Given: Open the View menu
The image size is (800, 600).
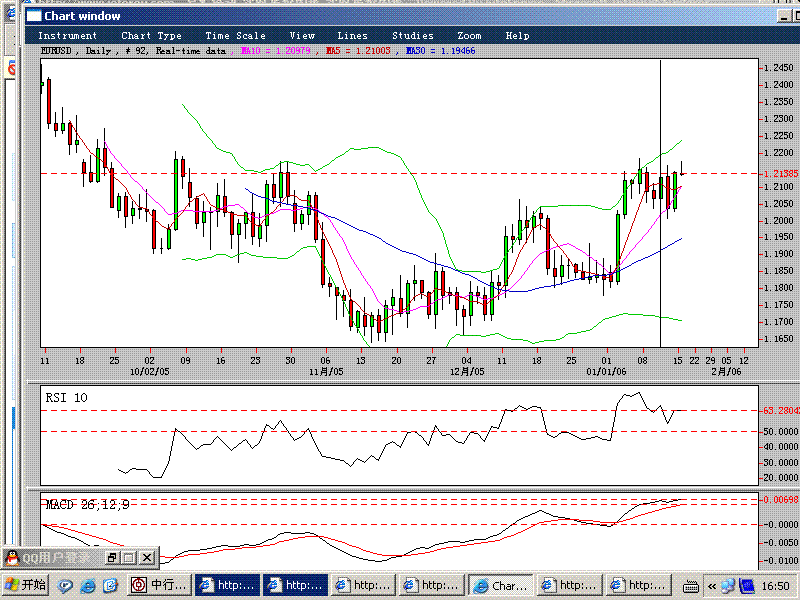Looking at the screenshot, I should coord(303,36).
